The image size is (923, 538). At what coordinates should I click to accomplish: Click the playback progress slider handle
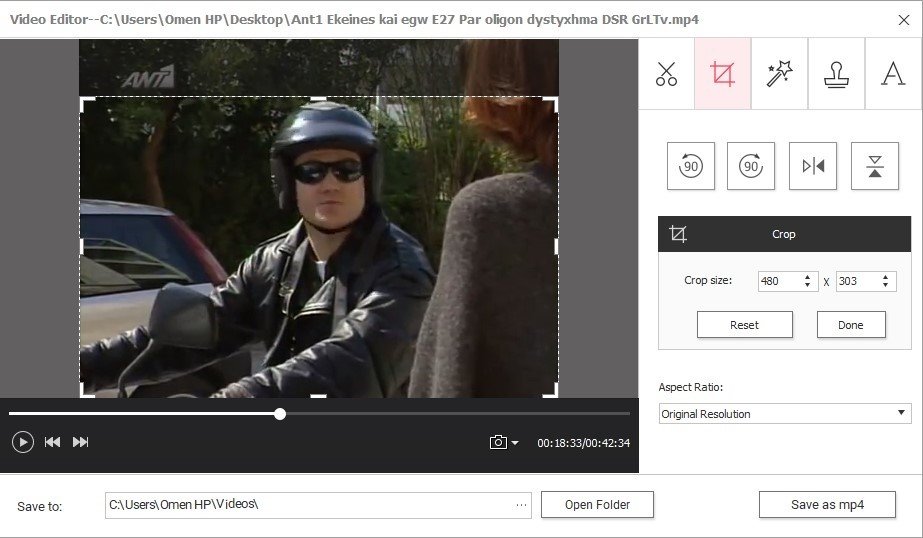[280, 414]
